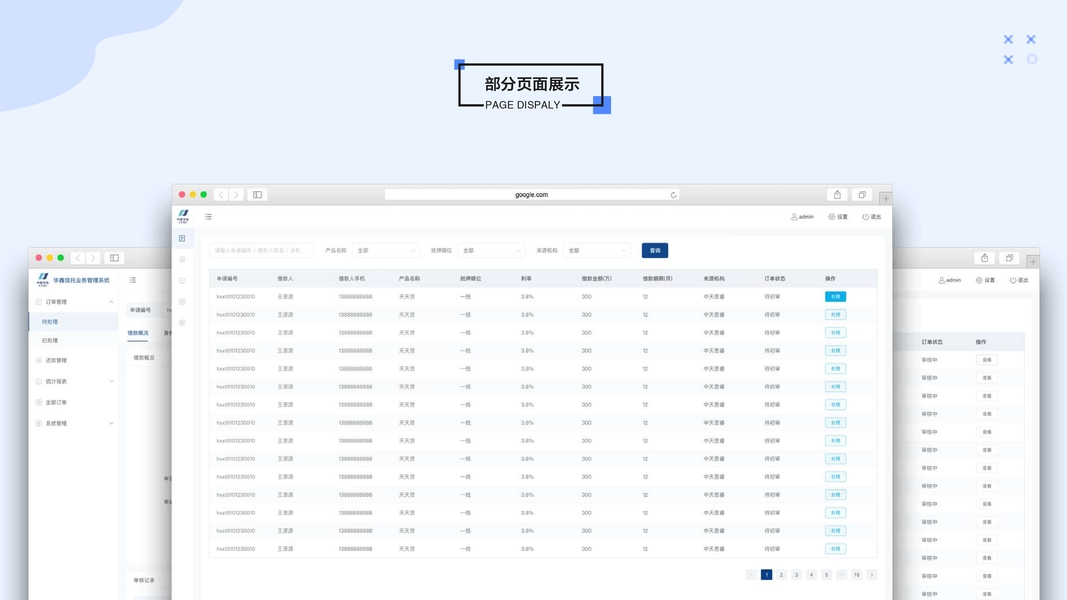
Task: Go to page 2 in pagination
Action: 781,575
